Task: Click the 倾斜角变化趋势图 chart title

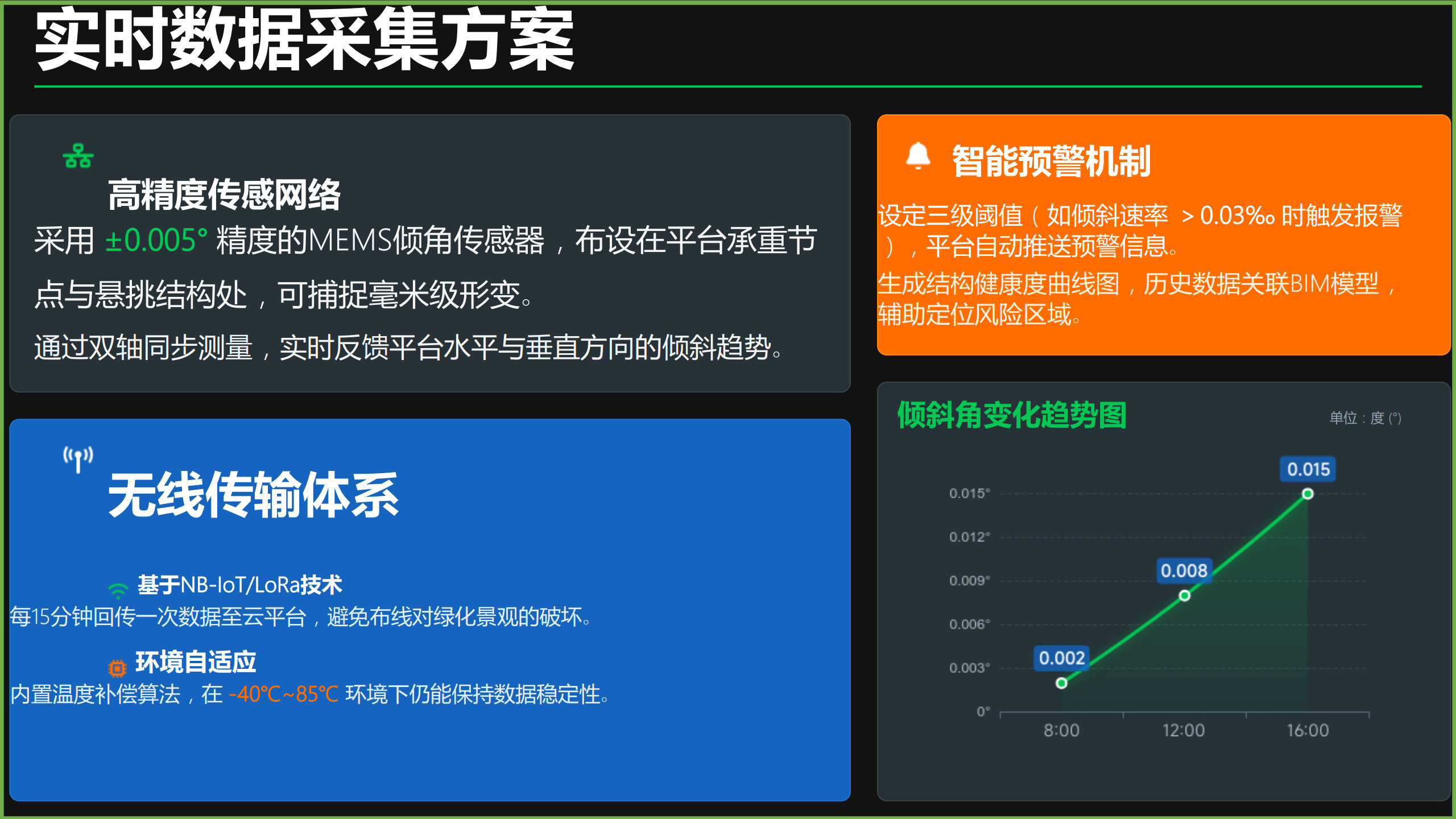Action: pos(1012,415)
